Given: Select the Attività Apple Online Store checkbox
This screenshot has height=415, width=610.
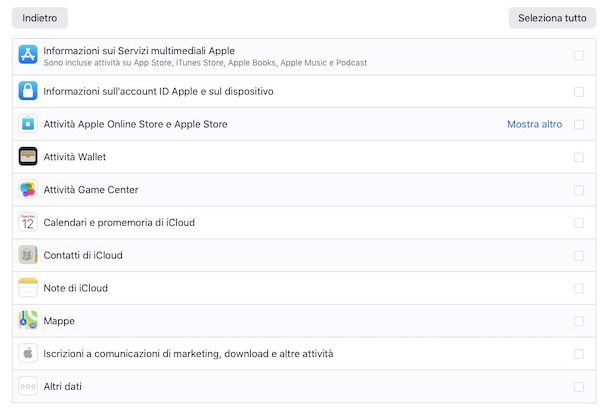Looking at the screenshot, I should click(x=579, y=124).
